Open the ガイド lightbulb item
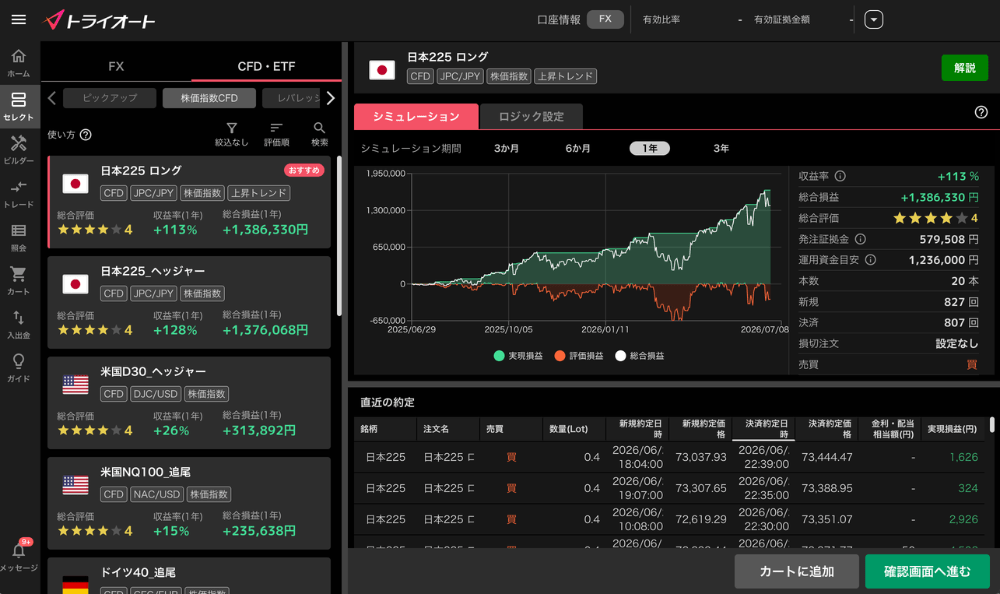Viewport: 1000px width, 594px height. pyautogui.click(x=18, y=368)
